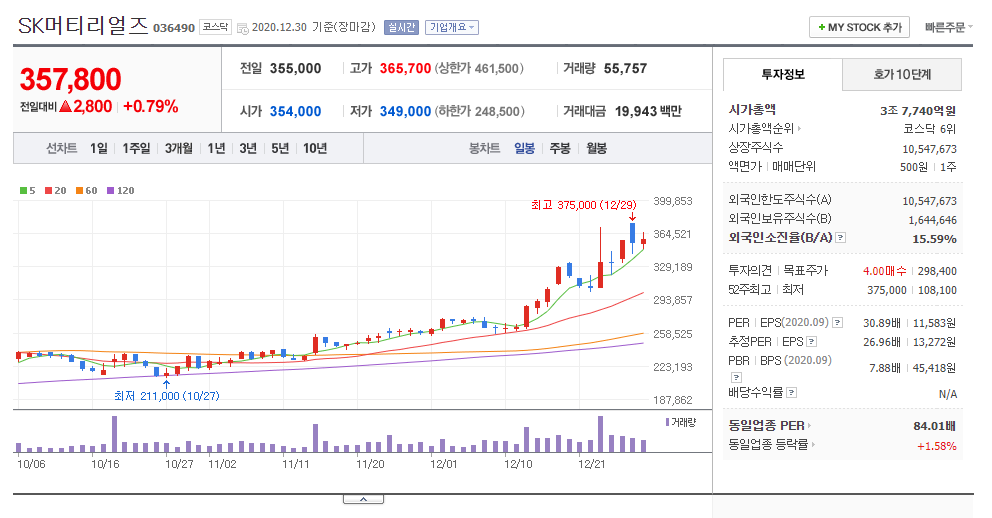
Task: Click the current price 357,800
Action: point(70,79)
